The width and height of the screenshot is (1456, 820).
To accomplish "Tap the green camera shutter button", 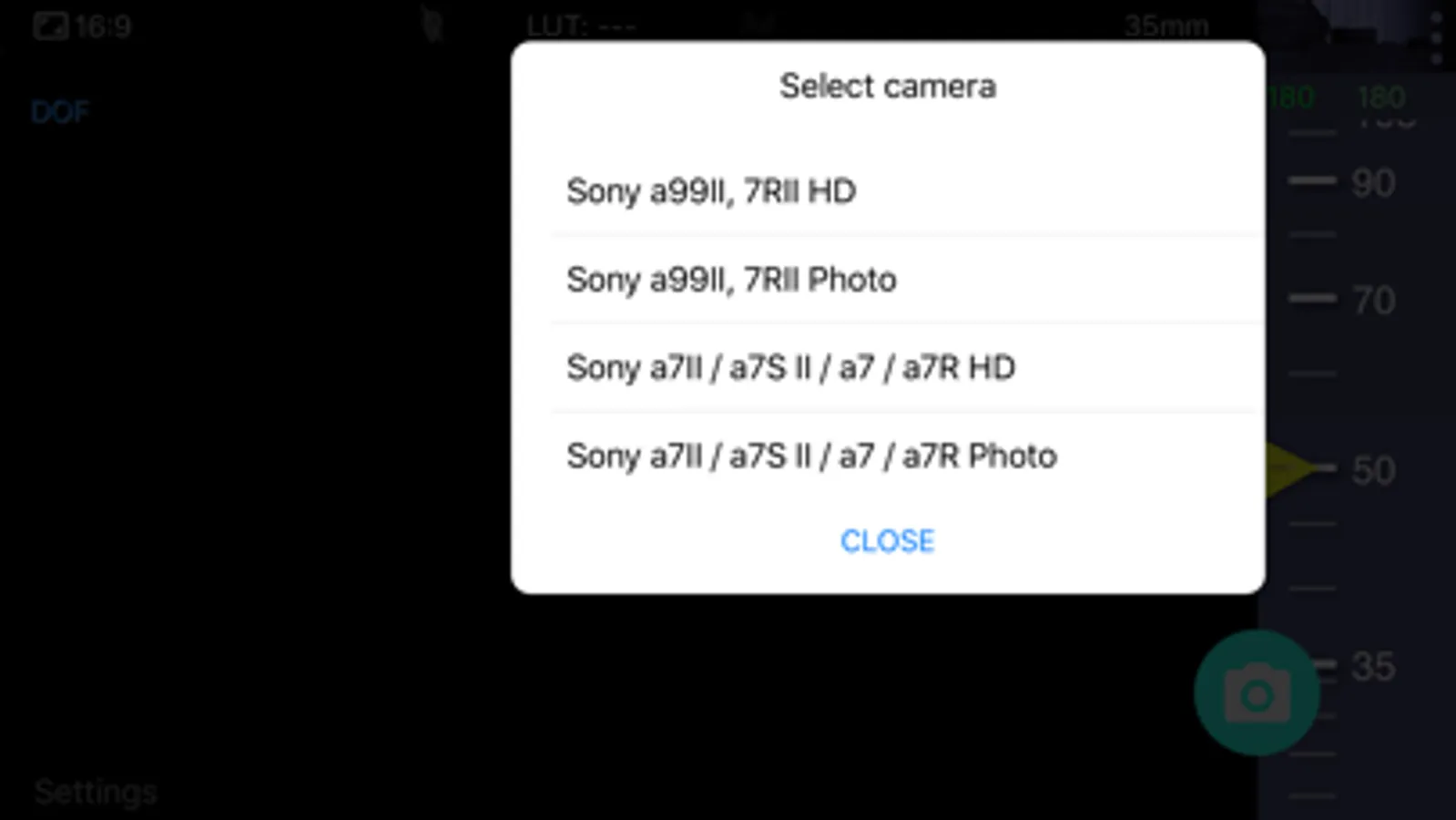I will (1257, 694).
